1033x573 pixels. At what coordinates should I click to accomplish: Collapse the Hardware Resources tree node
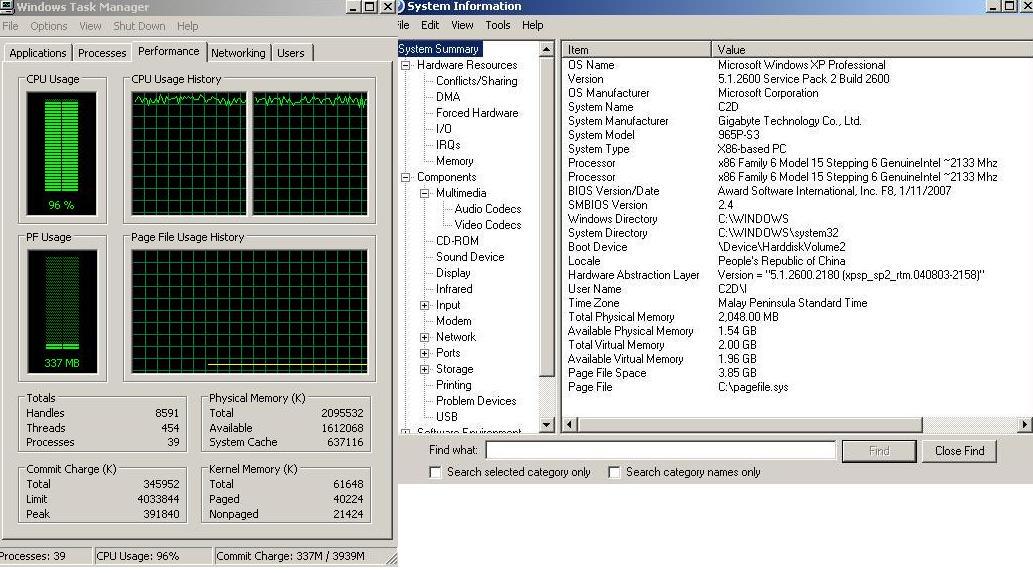tap(406, 65)
